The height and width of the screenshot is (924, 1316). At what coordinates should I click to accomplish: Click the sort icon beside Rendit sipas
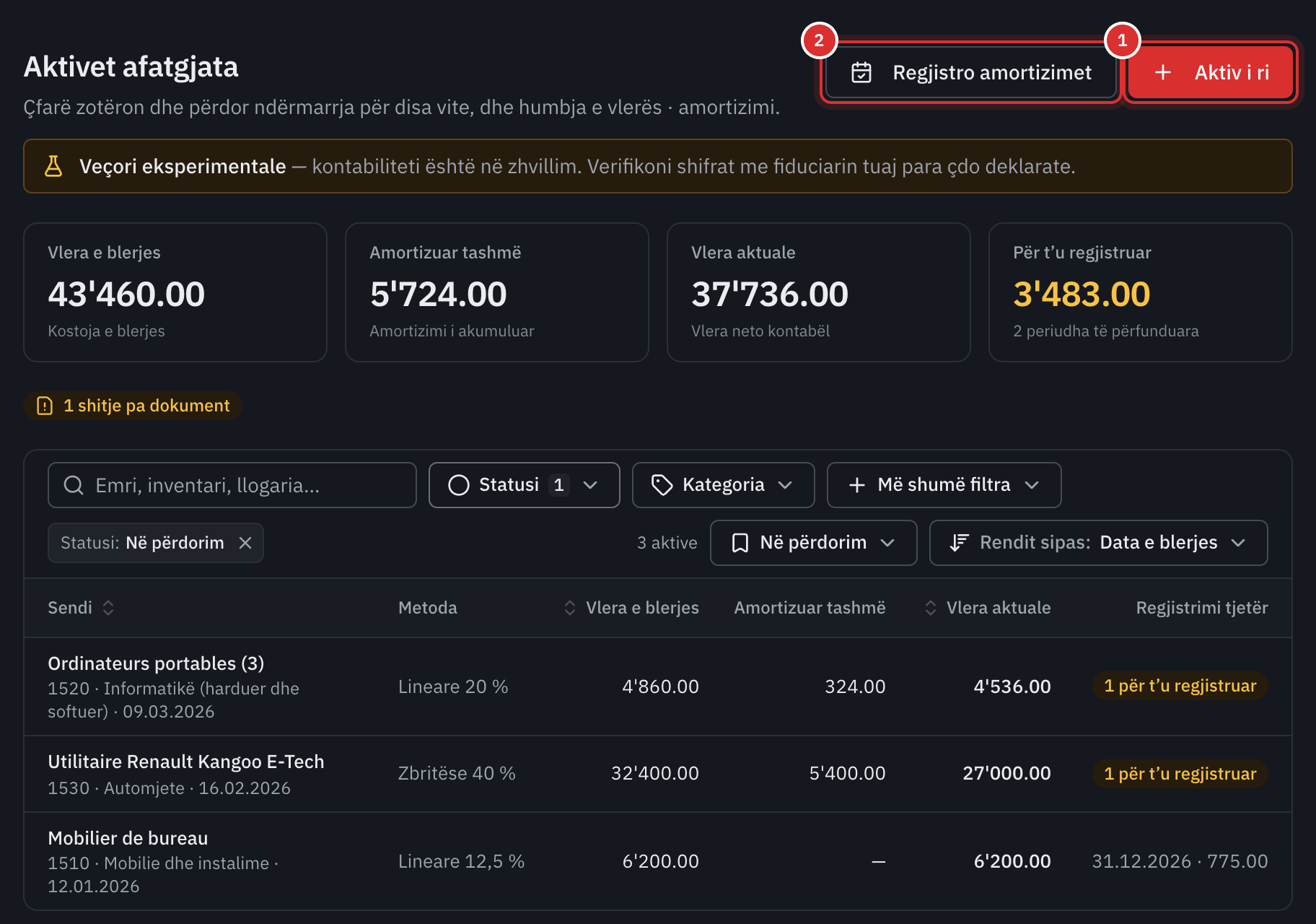(x=959, y=543)
